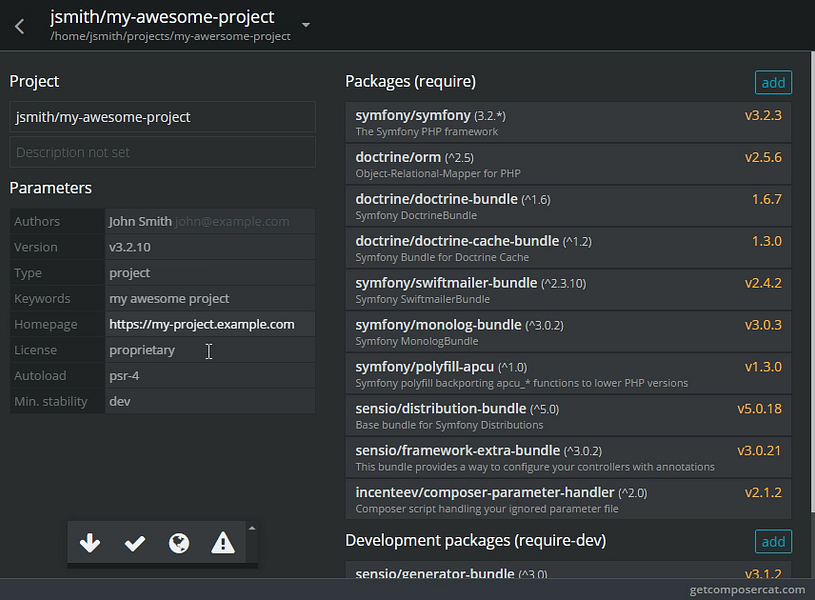Change the Type value project
The height and width of the screenshot is (600, 815).
coord(210,273)
